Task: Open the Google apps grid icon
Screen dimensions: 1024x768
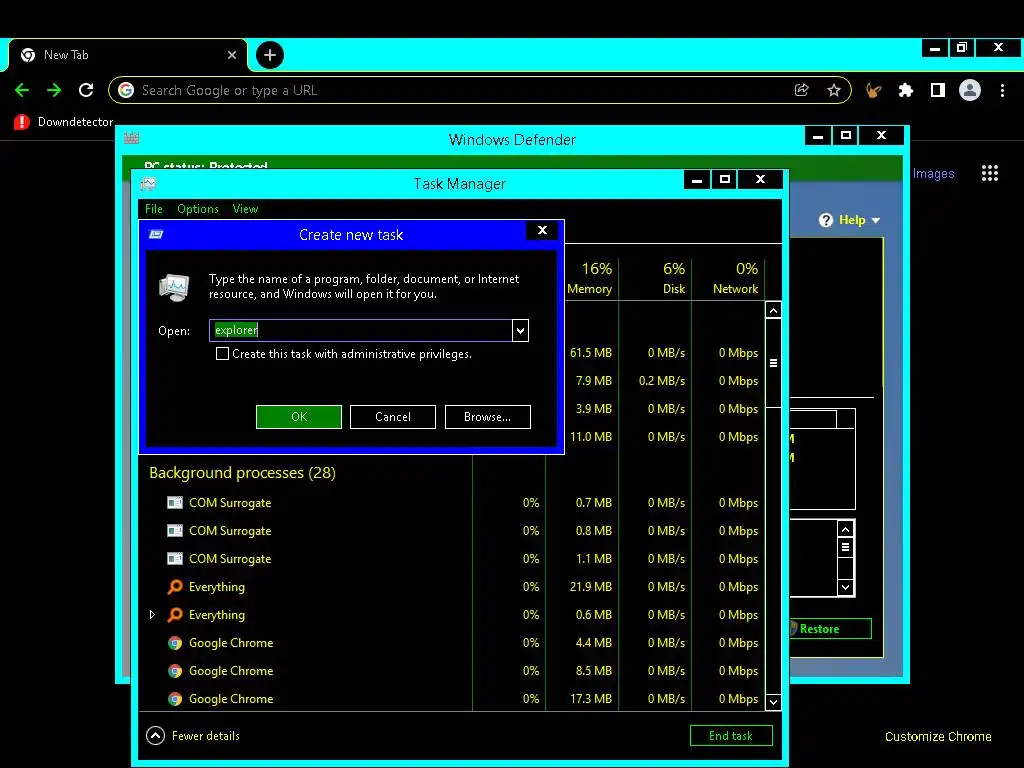Action: 989,173
